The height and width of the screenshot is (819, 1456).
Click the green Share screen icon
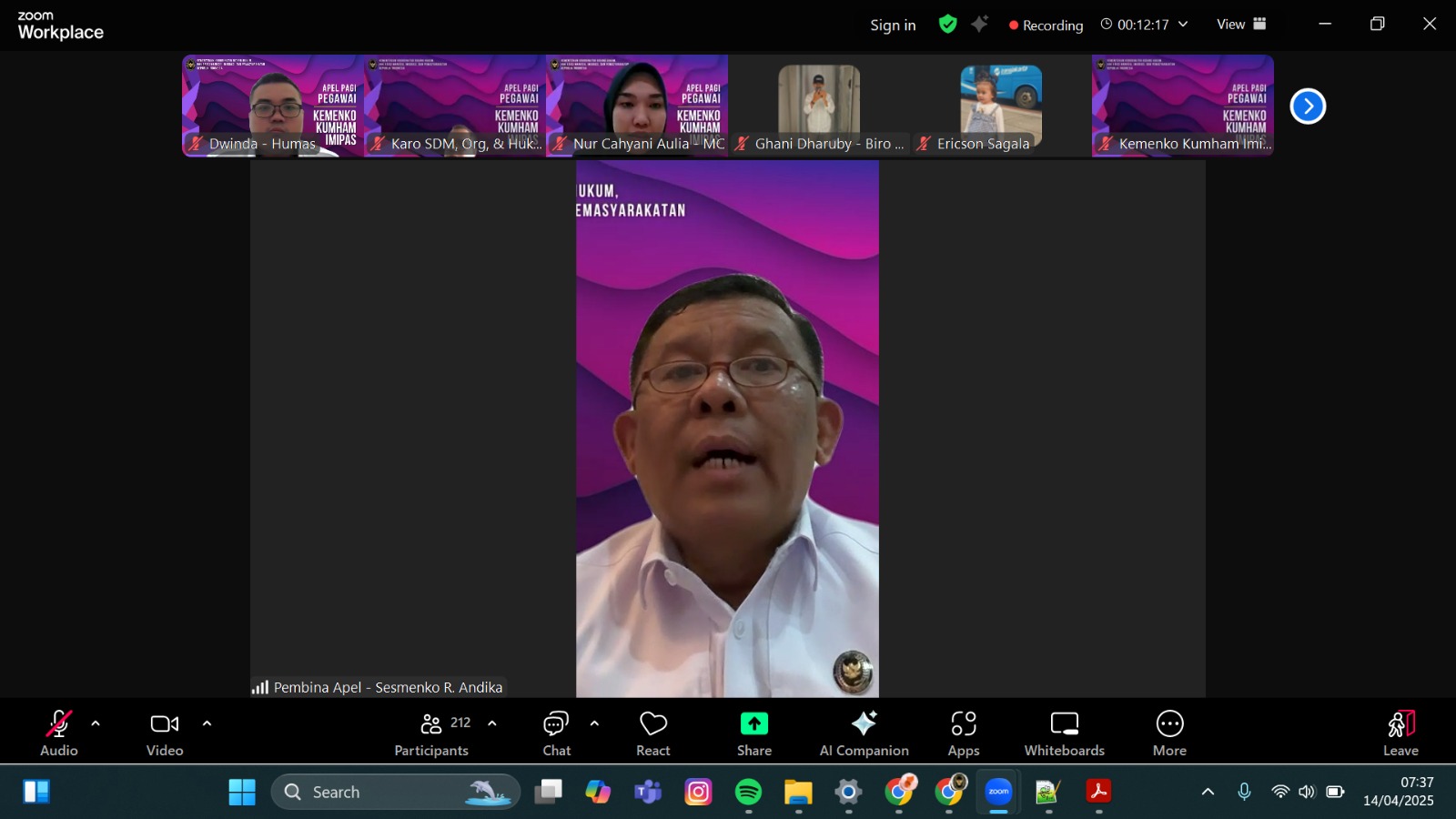753,724
